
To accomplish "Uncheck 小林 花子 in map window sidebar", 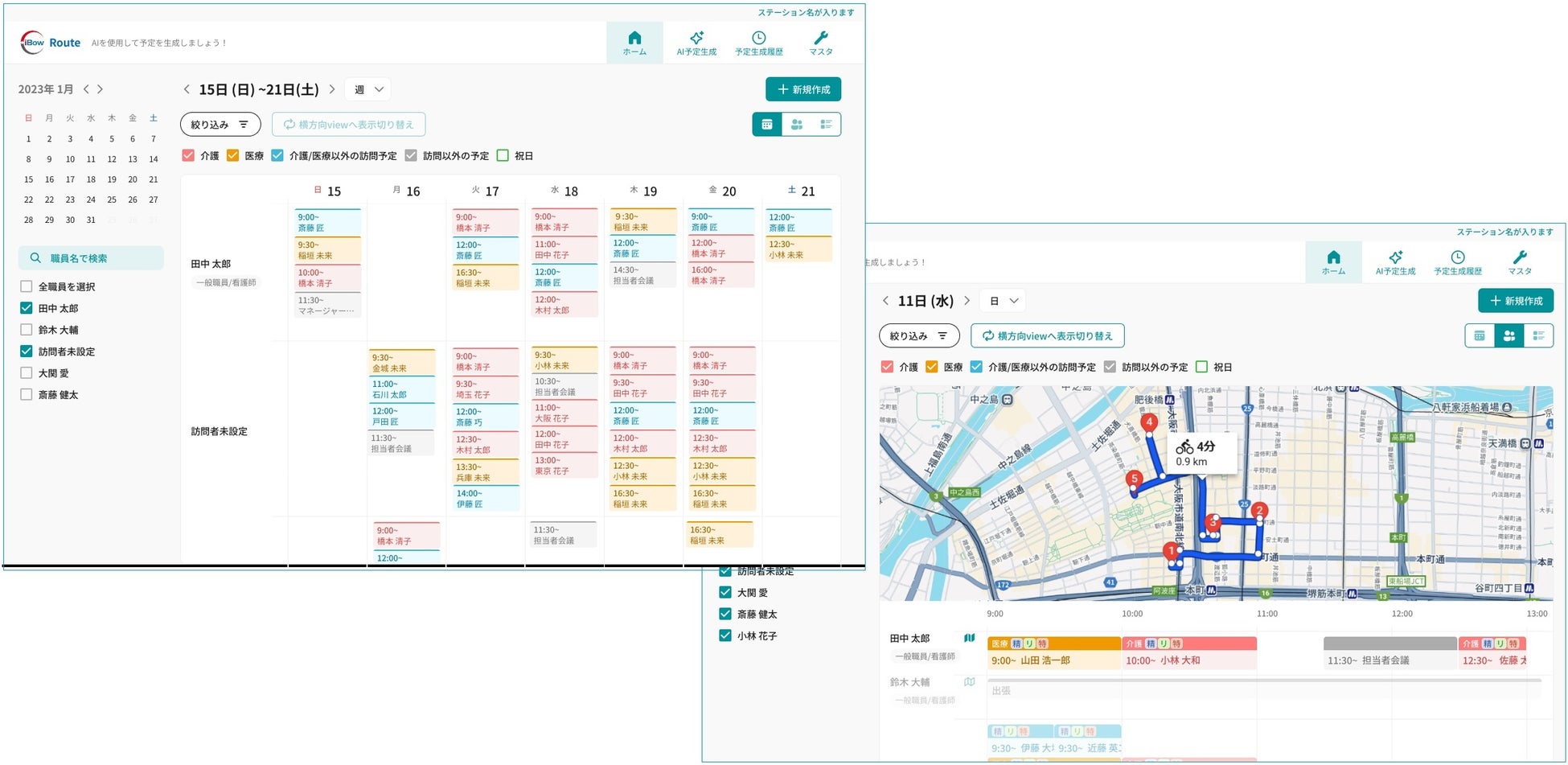I will [x=725, y=635].
